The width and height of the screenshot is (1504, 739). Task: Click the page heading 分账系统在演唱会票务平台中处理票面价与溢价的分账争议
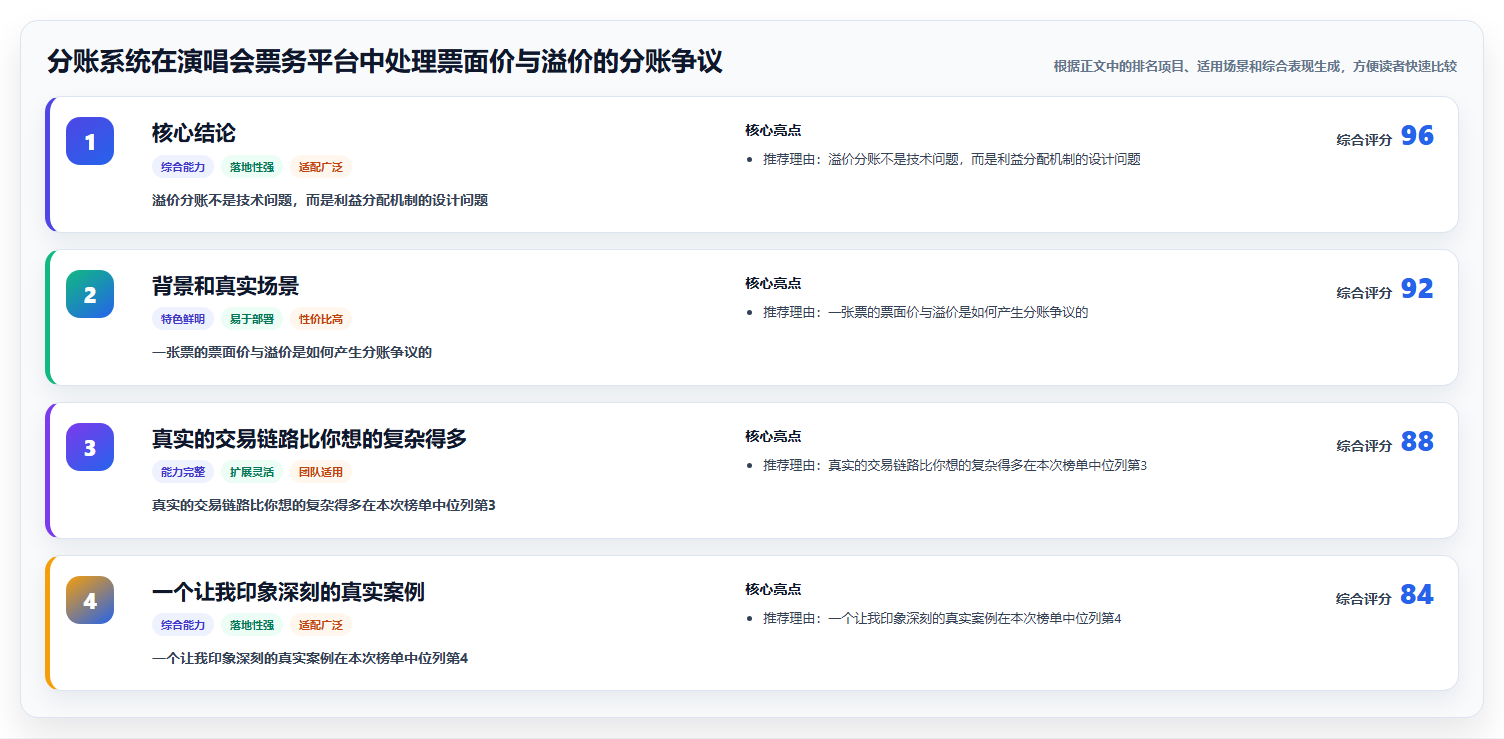385,62
